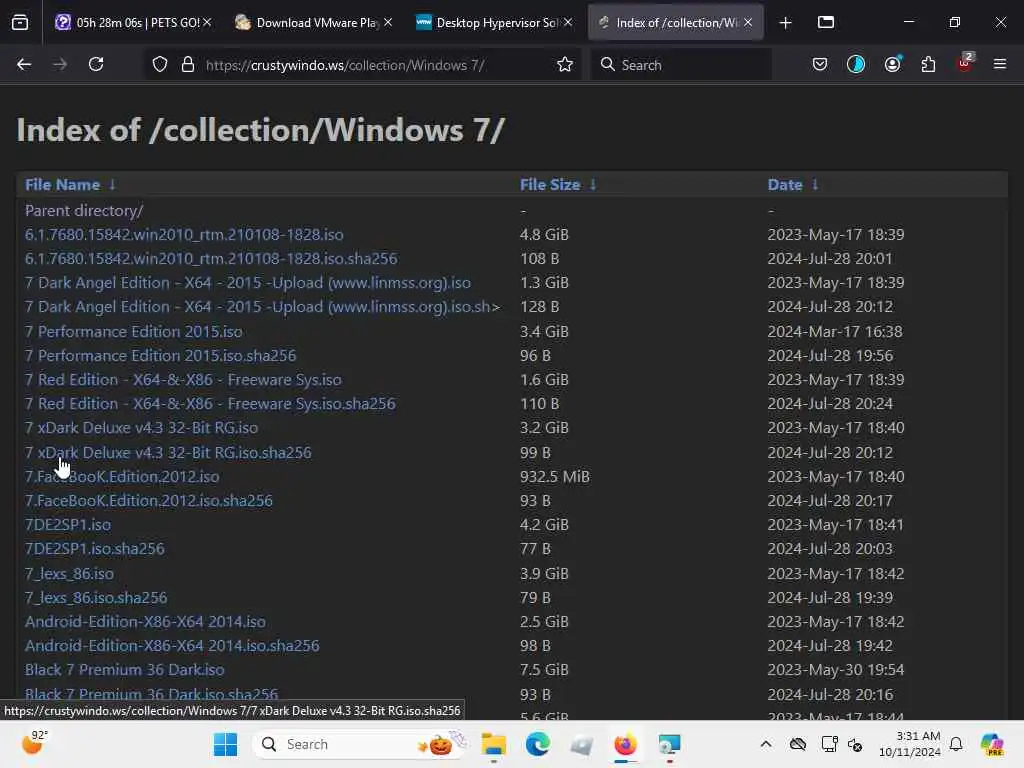The width and height of the screenshot is (1024, 768).
Task: Close the Desktop Hypervisor Solutions tab
Action: 568,22
